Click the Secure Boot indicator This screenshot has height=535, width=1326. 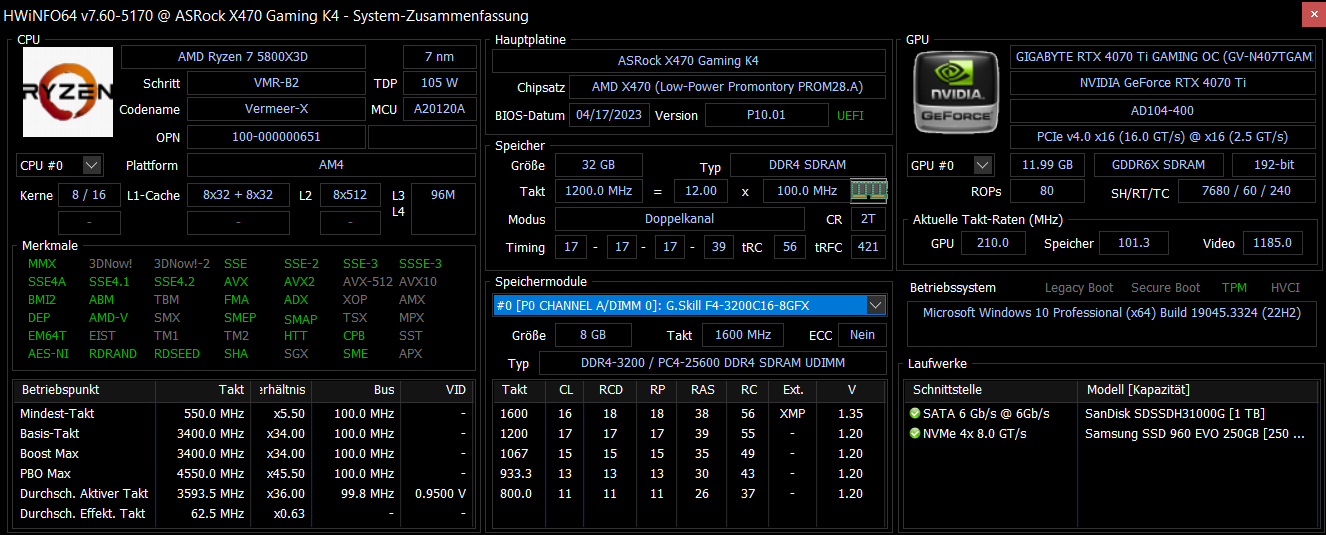pyautogui.click(x=1165, y=288)
